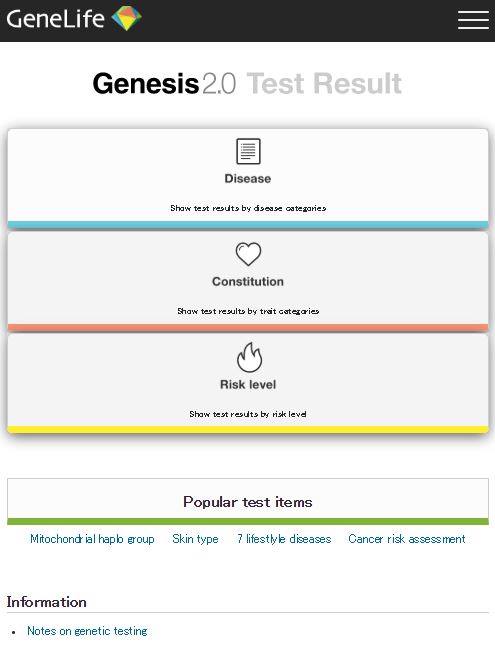Open Cancer risk assessment link
The height and width of the screenshot is (650, 495).
[407, 539]
